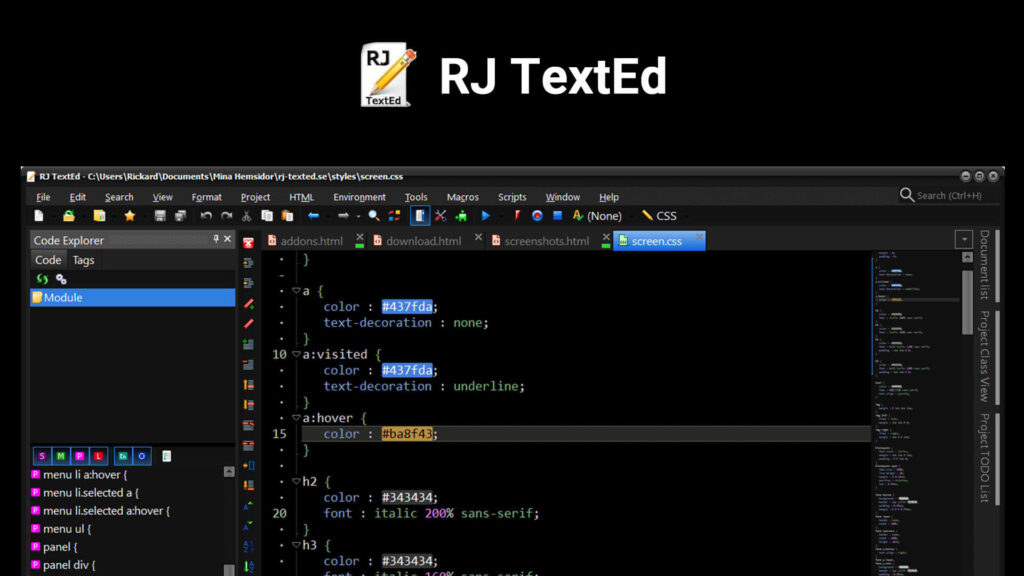Open the HTML menu
The height and width of the screenshot is (576, 1024).
point(301,197)
